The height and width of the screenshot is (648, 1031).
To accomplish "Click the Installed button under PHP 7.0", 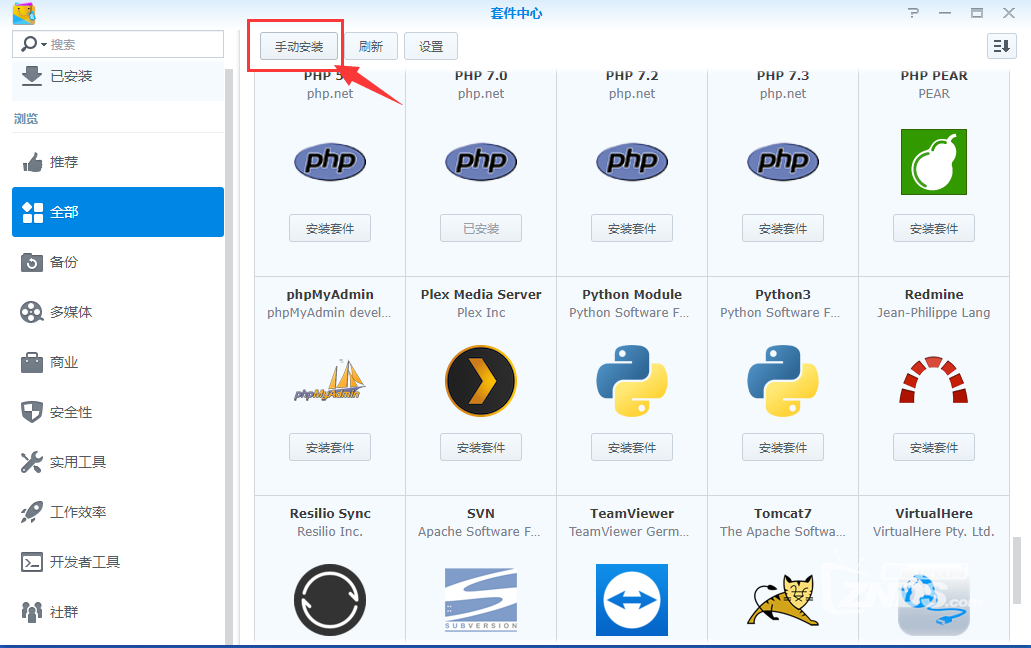I will (x=481, y=228).
